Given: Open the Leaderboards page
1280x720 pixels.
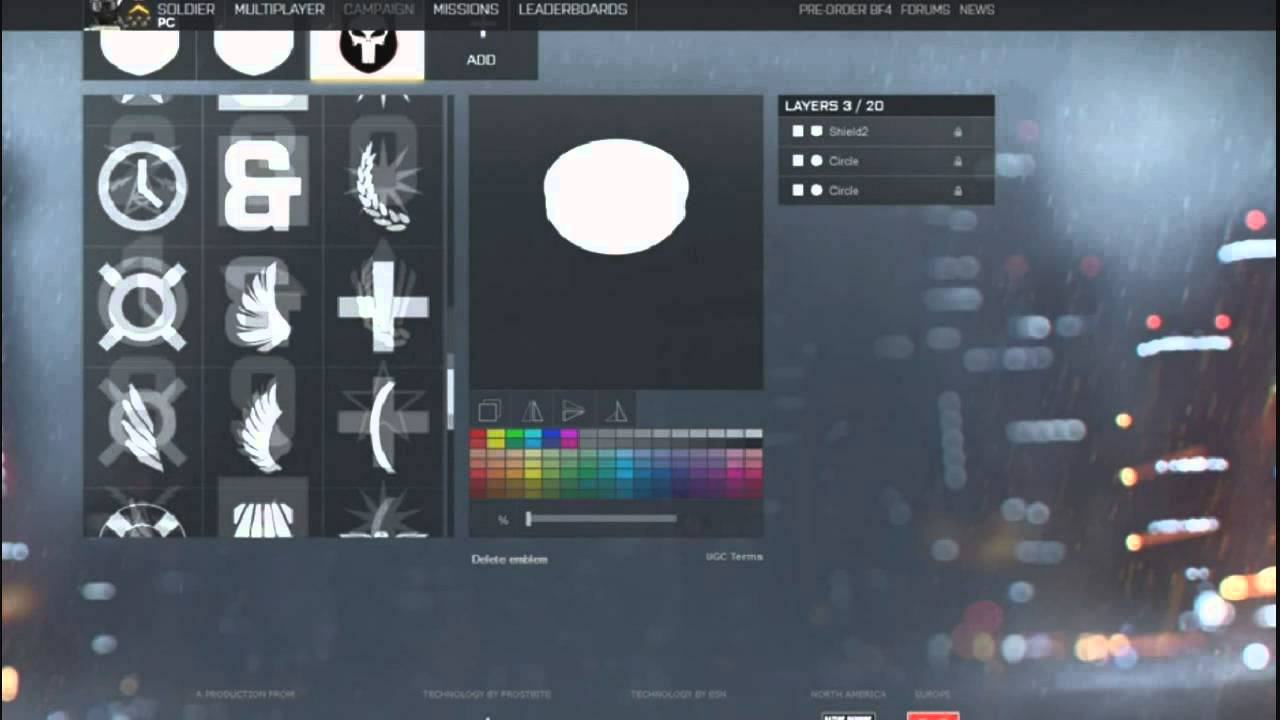Looking at the screenshot, I should (573, 9).
